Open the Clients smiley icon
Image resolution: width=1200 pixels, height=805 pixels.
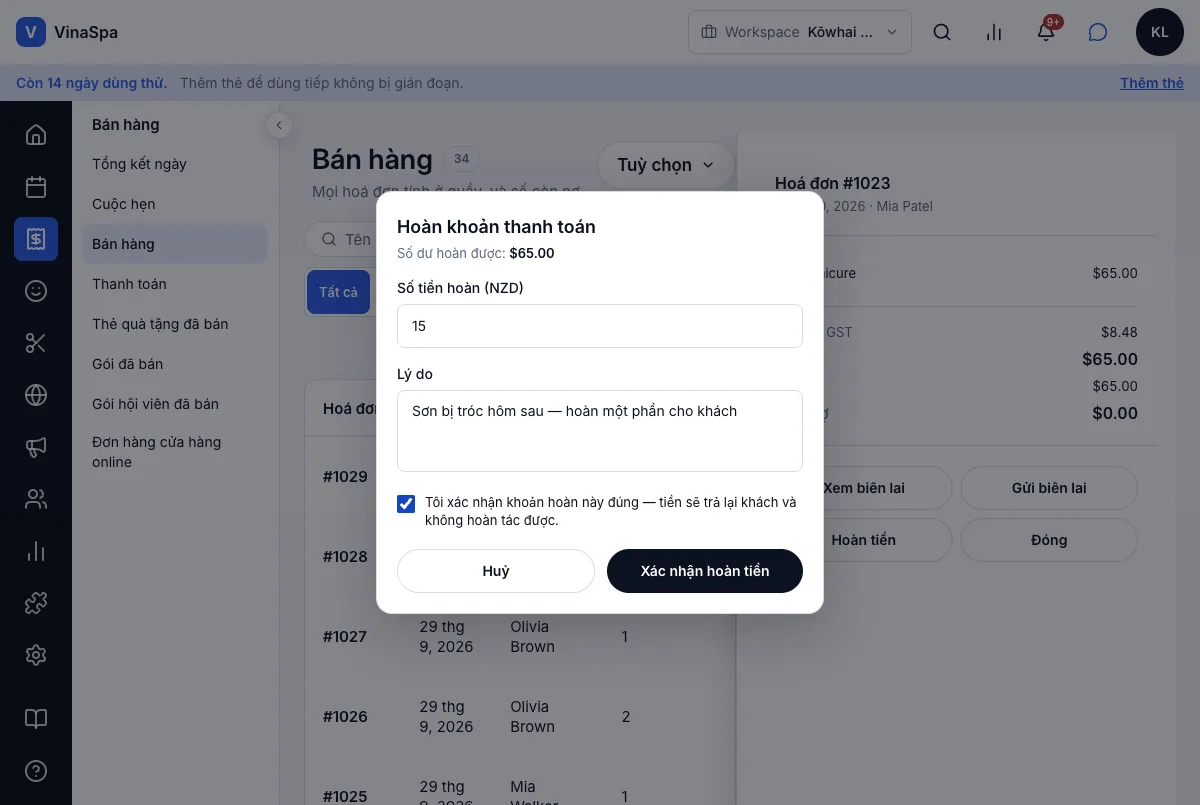36,291
